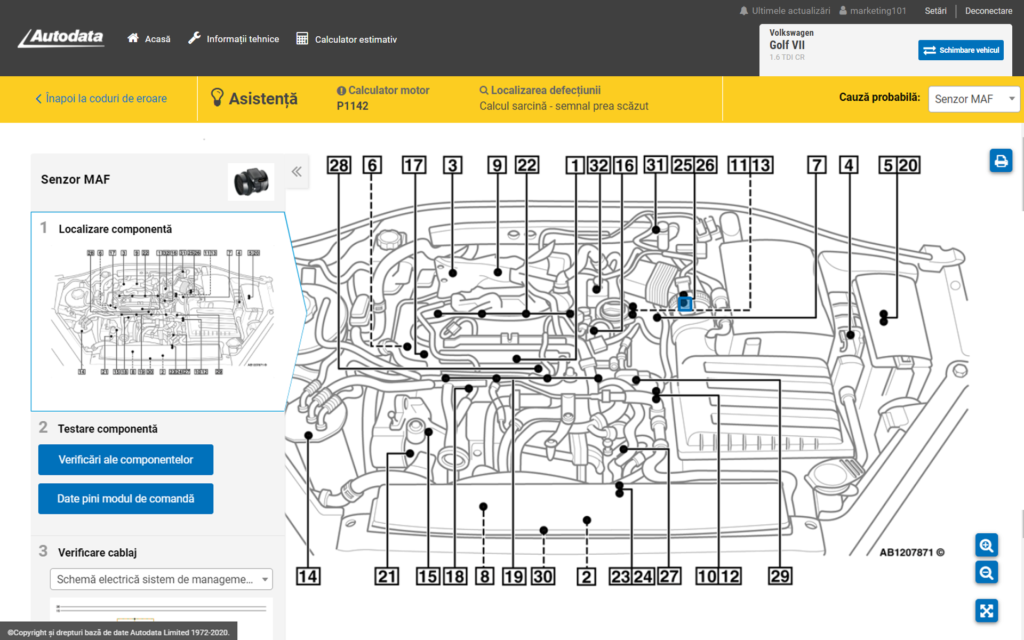1024x640 pixels.
Task: Open the Schemă electrică dropdown
Action: pos(161,579)
